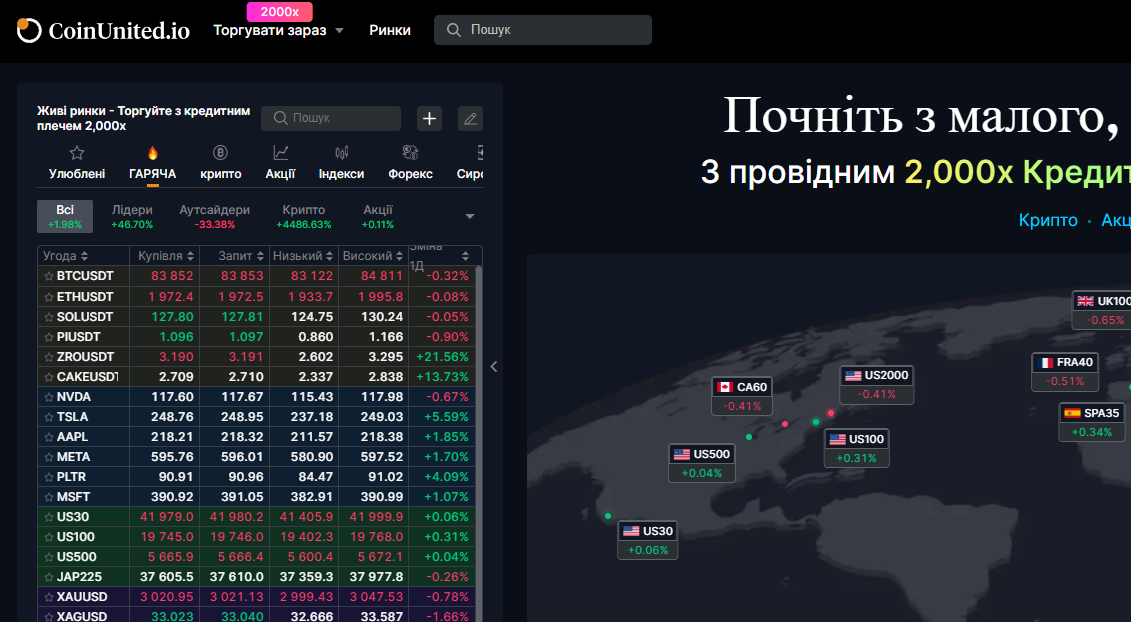This screenshot has width=1131, height=622.
Task: Star the JAP225 row
Action: point(49,577)
